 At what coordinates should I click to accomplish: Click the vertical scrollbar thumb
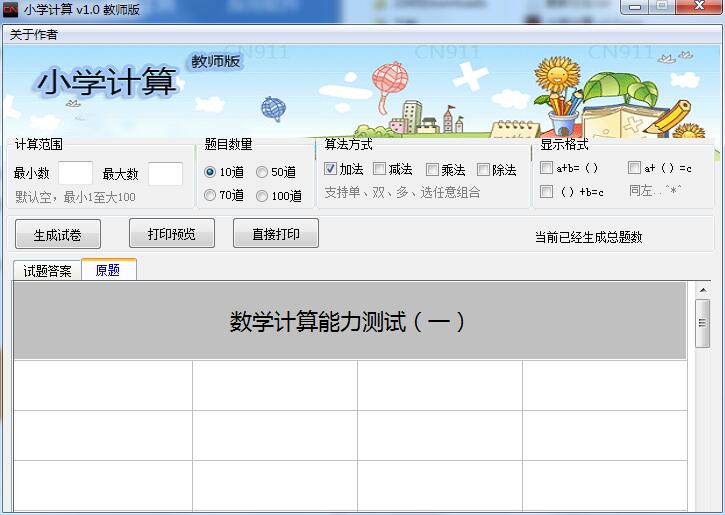click(x=702, y=323)
